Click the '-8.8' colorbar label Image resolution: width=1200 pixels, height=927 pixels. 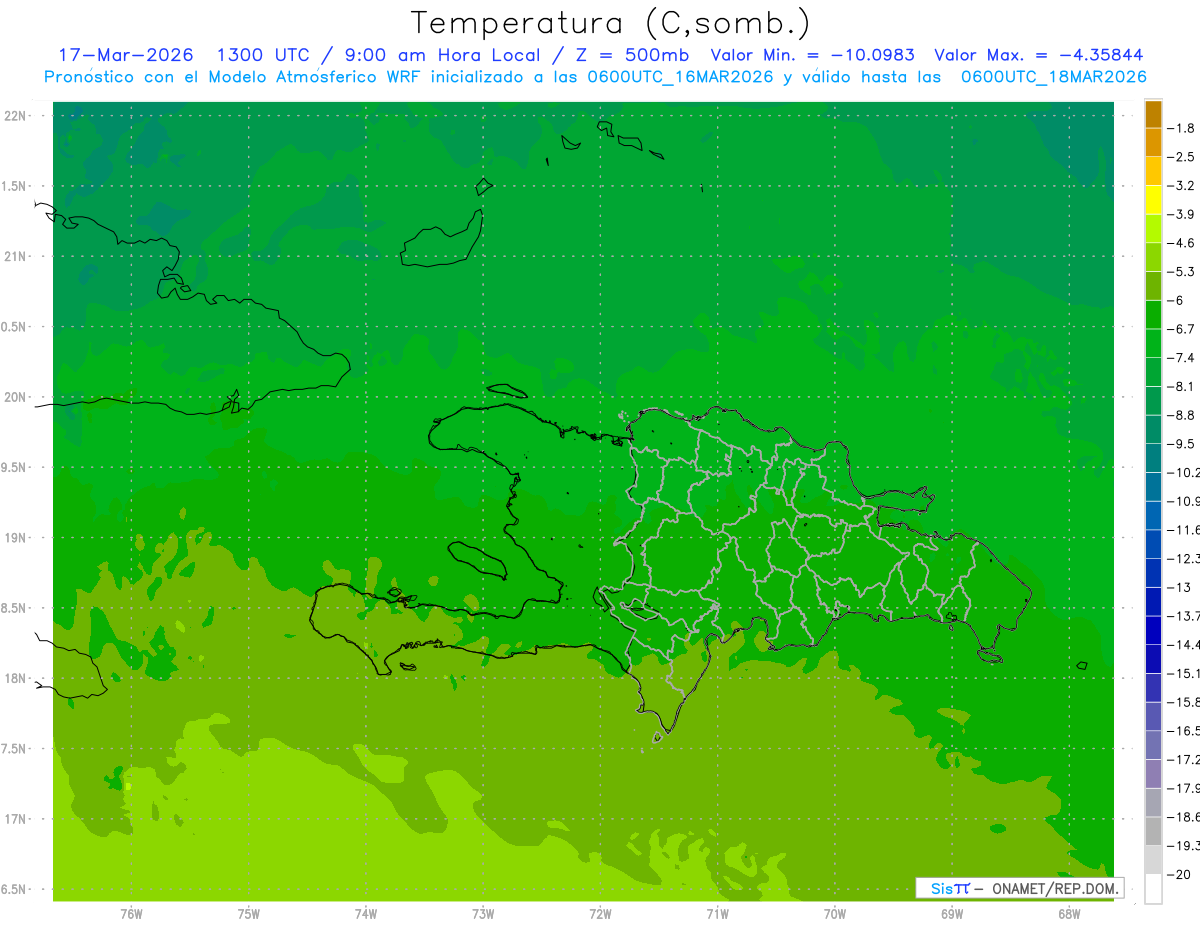(x=1181, y=415)
